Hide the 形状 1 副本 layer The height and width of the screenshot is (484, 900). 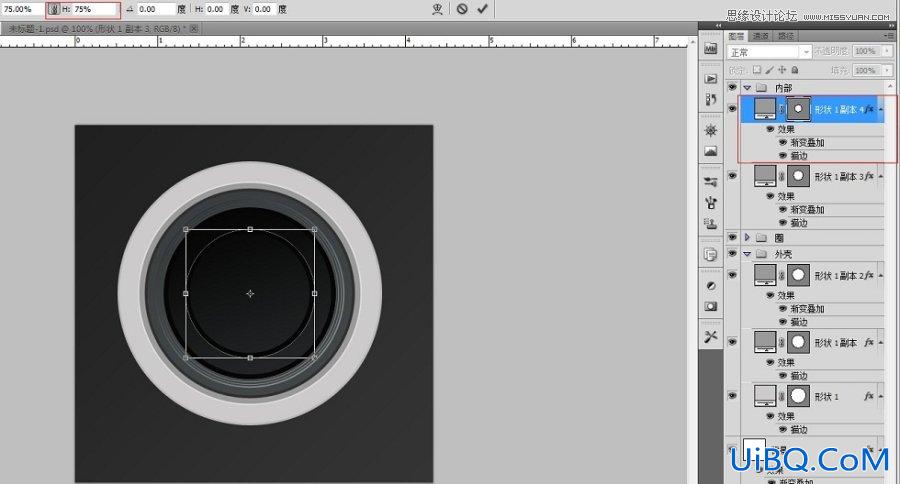coord(732,342)
